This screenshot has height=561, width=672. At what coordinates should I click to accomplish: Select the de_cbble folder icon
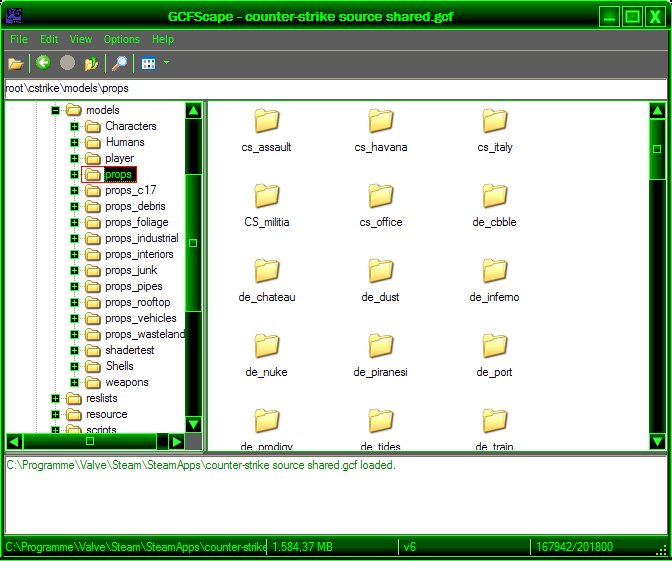[x=495, y=195]
